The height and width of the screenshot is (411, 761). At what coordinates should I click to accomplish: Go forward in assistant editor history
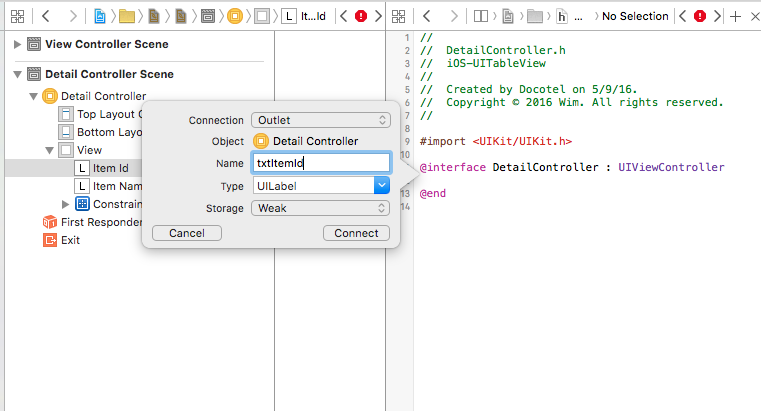point(454,16)
